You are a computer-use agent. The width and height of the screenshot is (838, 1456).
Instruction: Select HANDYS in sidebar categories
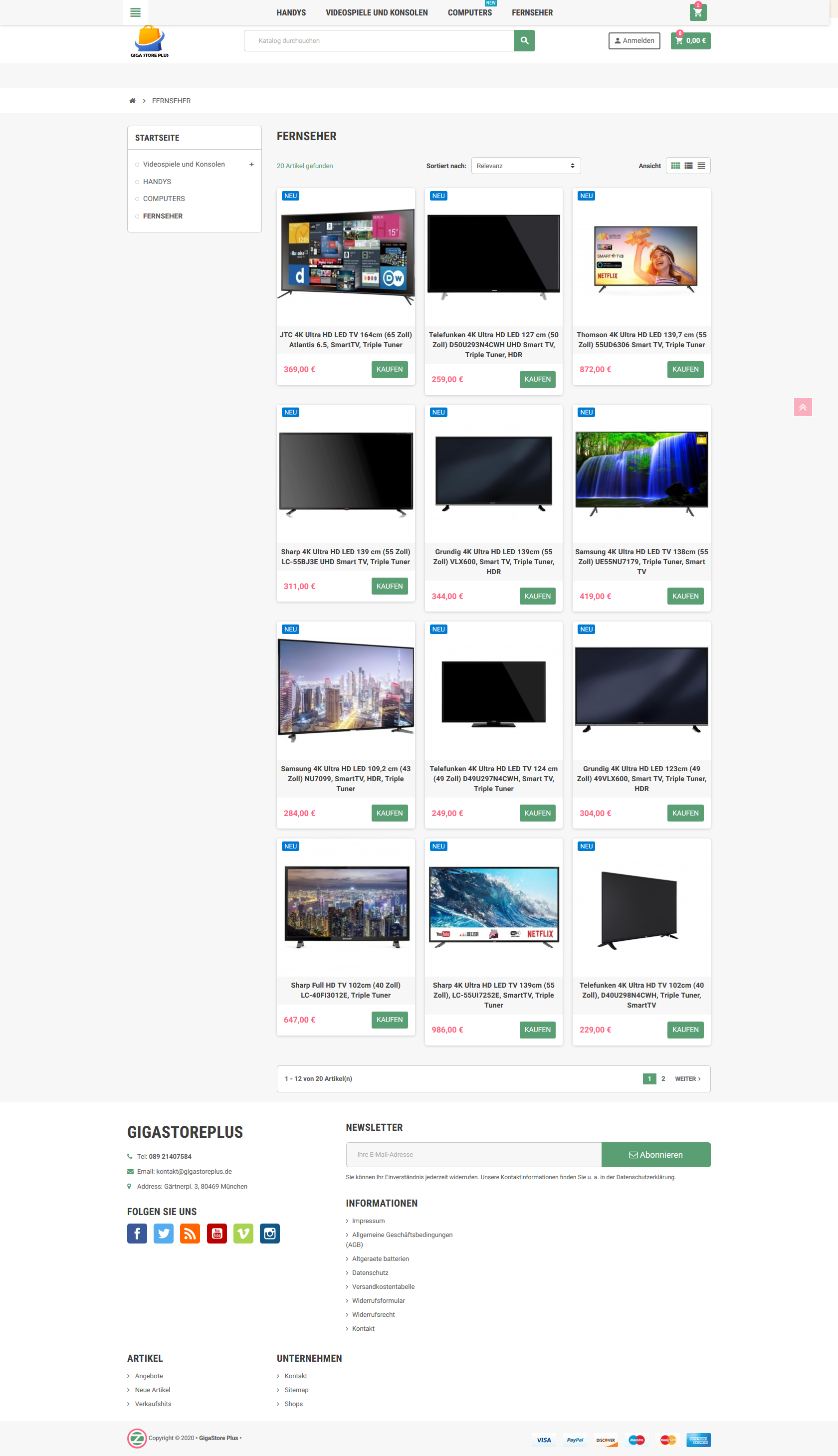157,181
